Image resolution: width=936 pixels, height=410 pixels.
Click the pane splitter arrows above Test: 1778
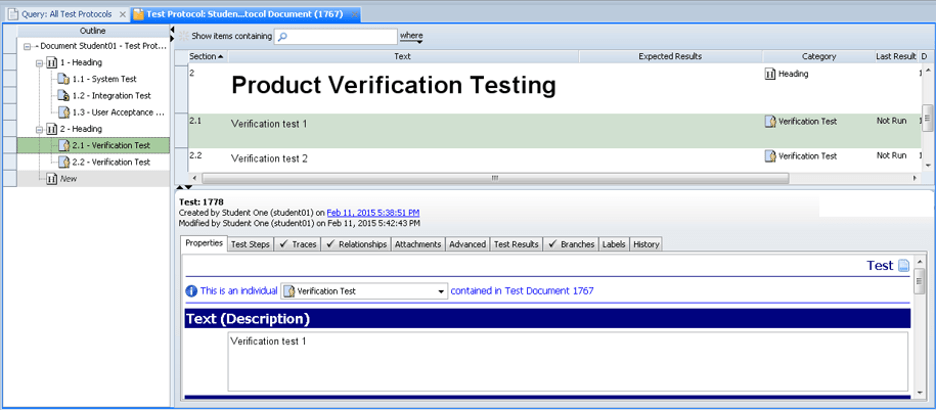[x=183, y=187]
